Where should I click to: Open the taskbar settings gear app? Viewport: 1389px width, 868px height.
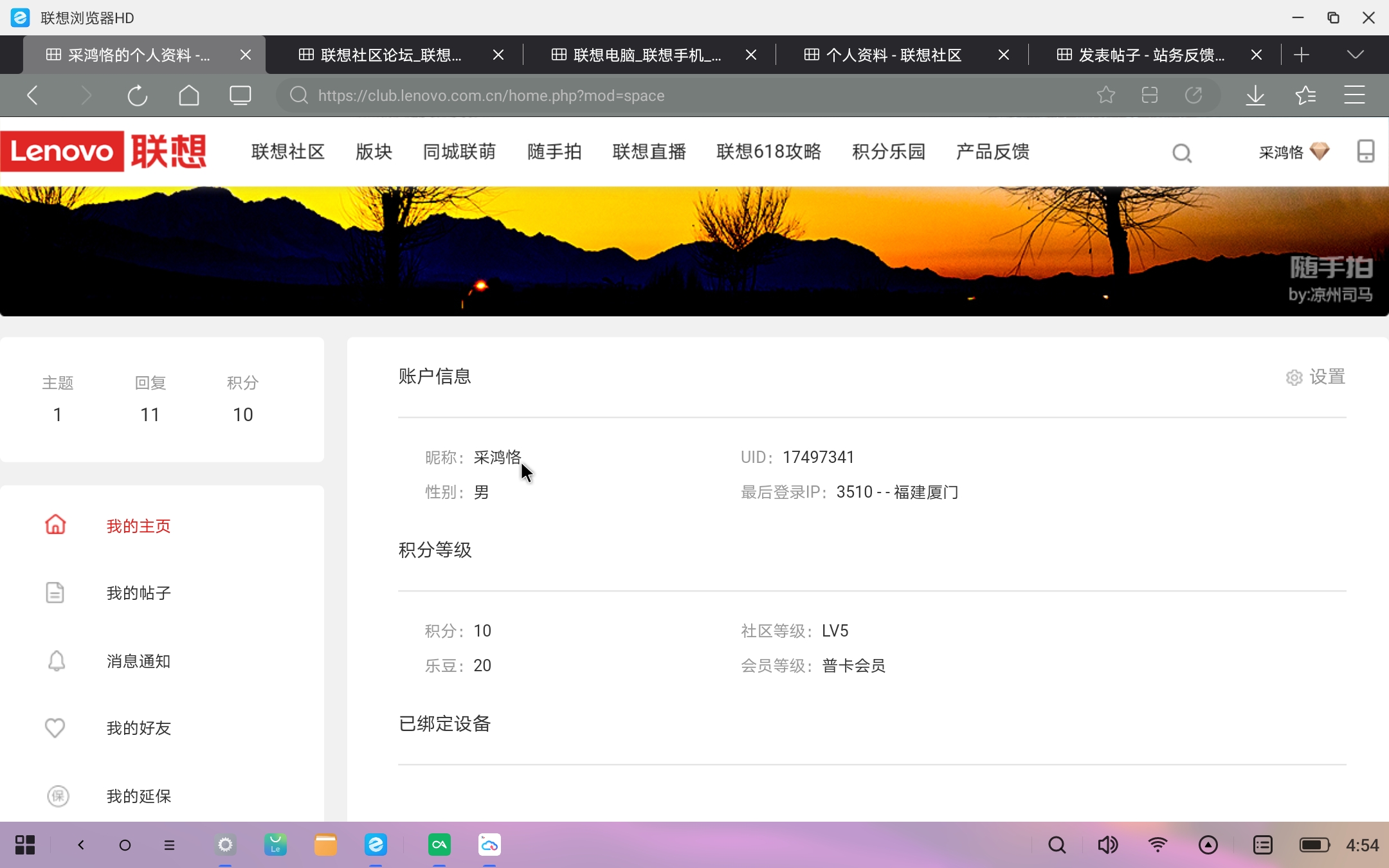[x=225, y=845]
